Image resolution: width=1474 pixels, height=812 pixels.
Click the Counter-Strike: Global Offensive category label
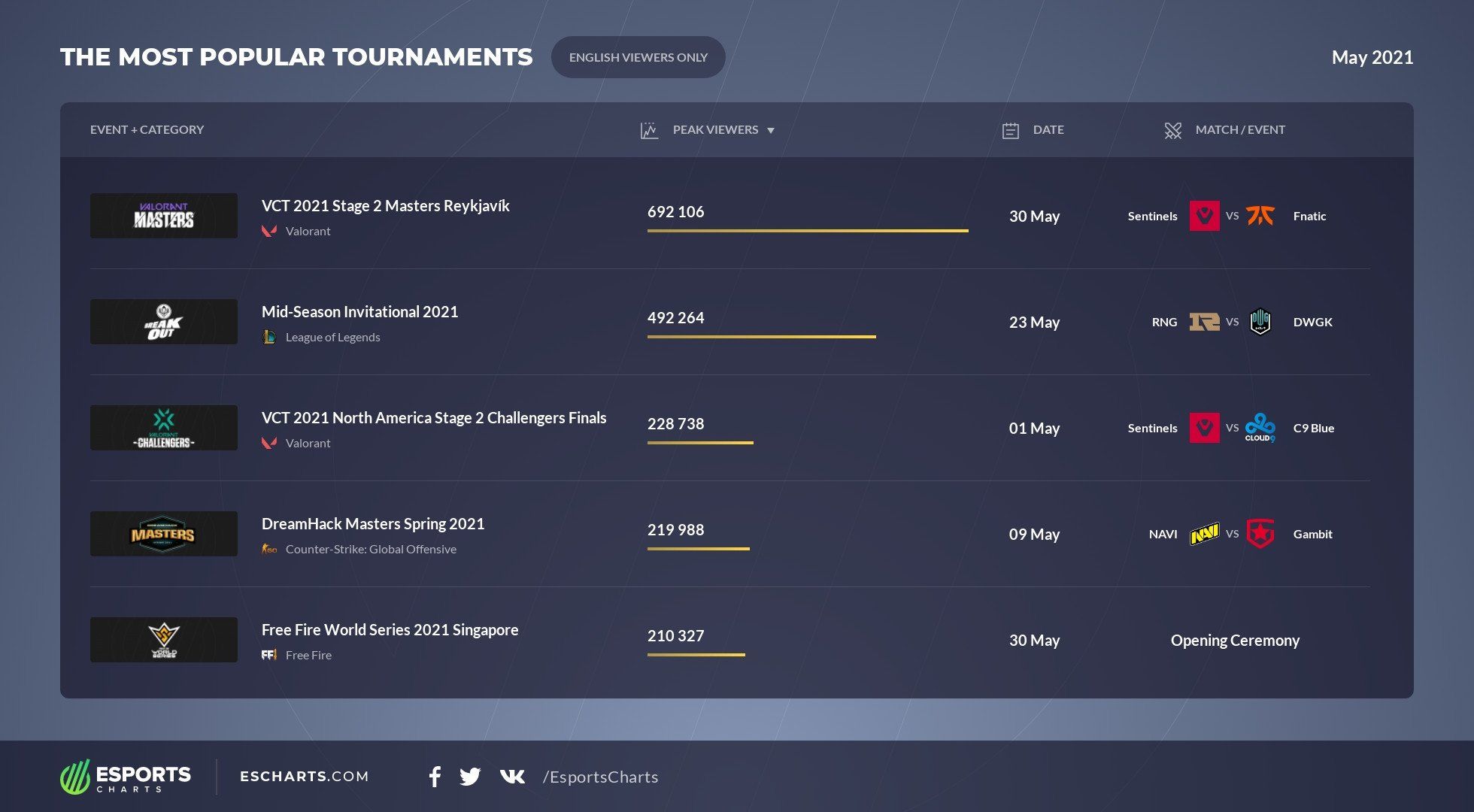(x=371, y=549)
